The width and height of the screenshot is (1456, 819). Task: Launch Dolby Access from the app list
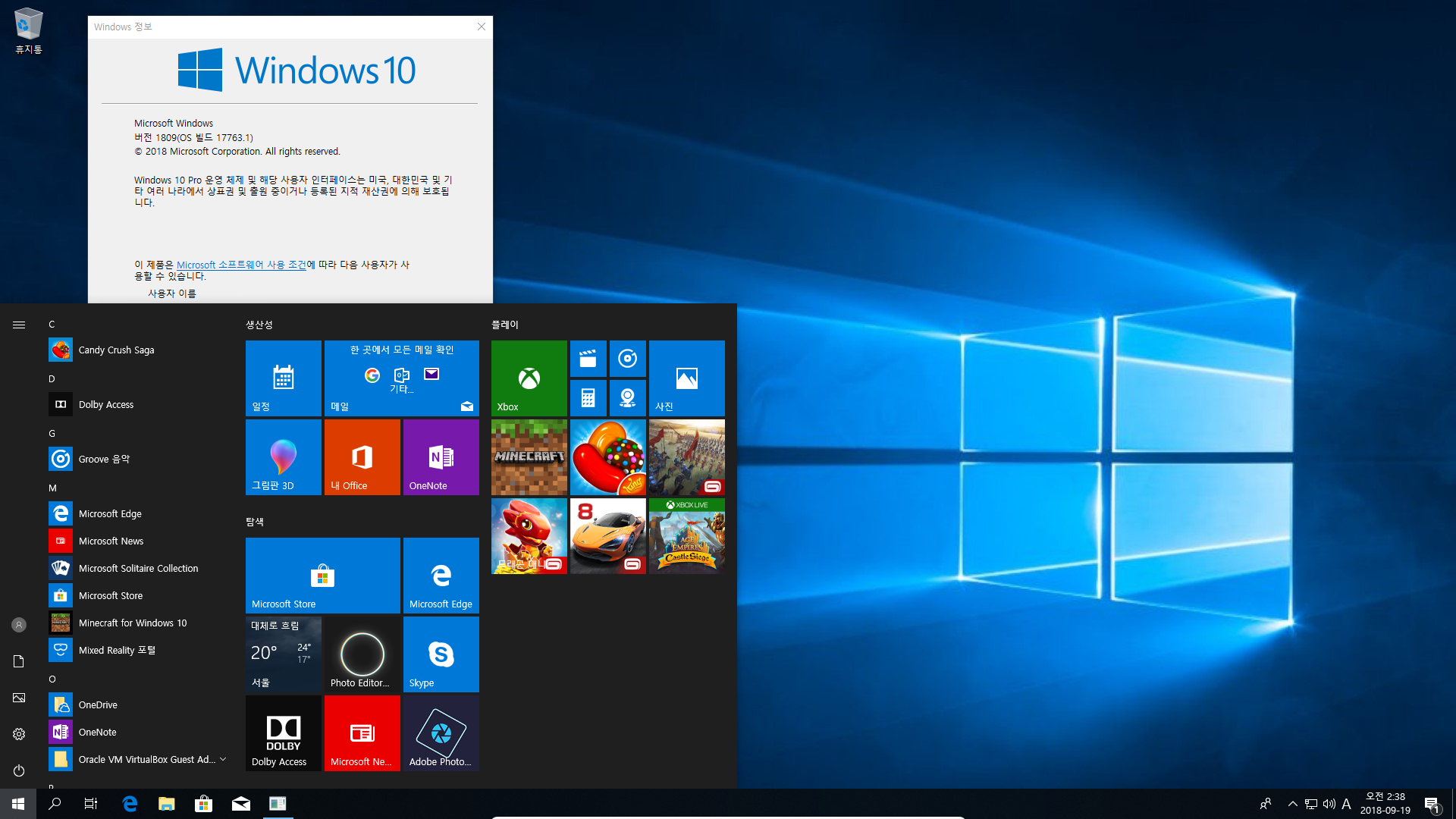(136, 404)
